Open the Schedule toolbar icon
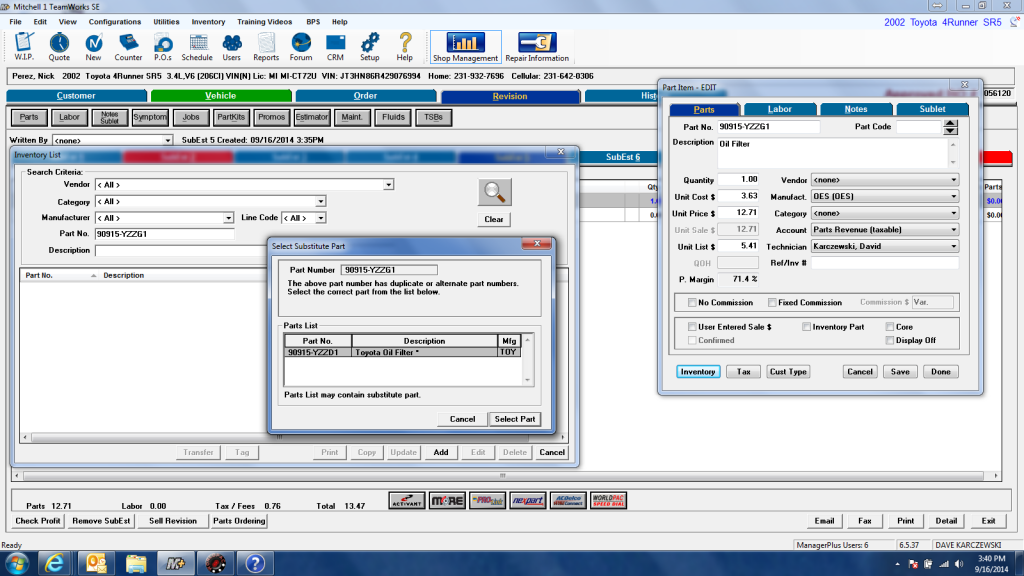Screen dimensions: 1024x576 click(x=197, y=46)
